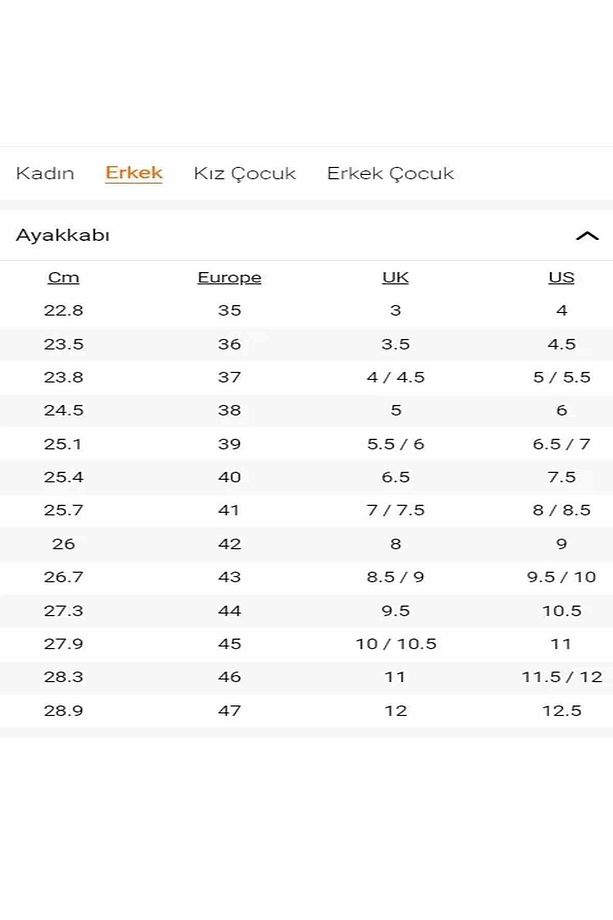Select the US 9.5 / 10 cell
613x920 pixels.
[561, 577]
